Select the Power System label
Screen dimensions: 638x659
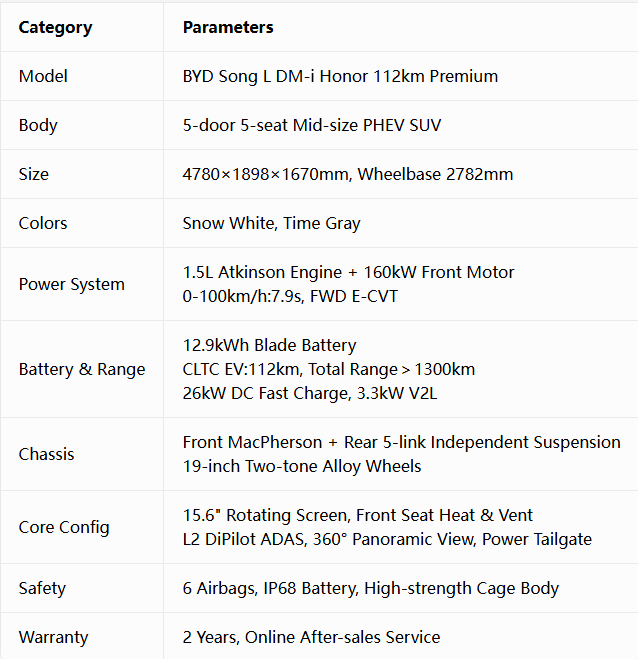71,285
